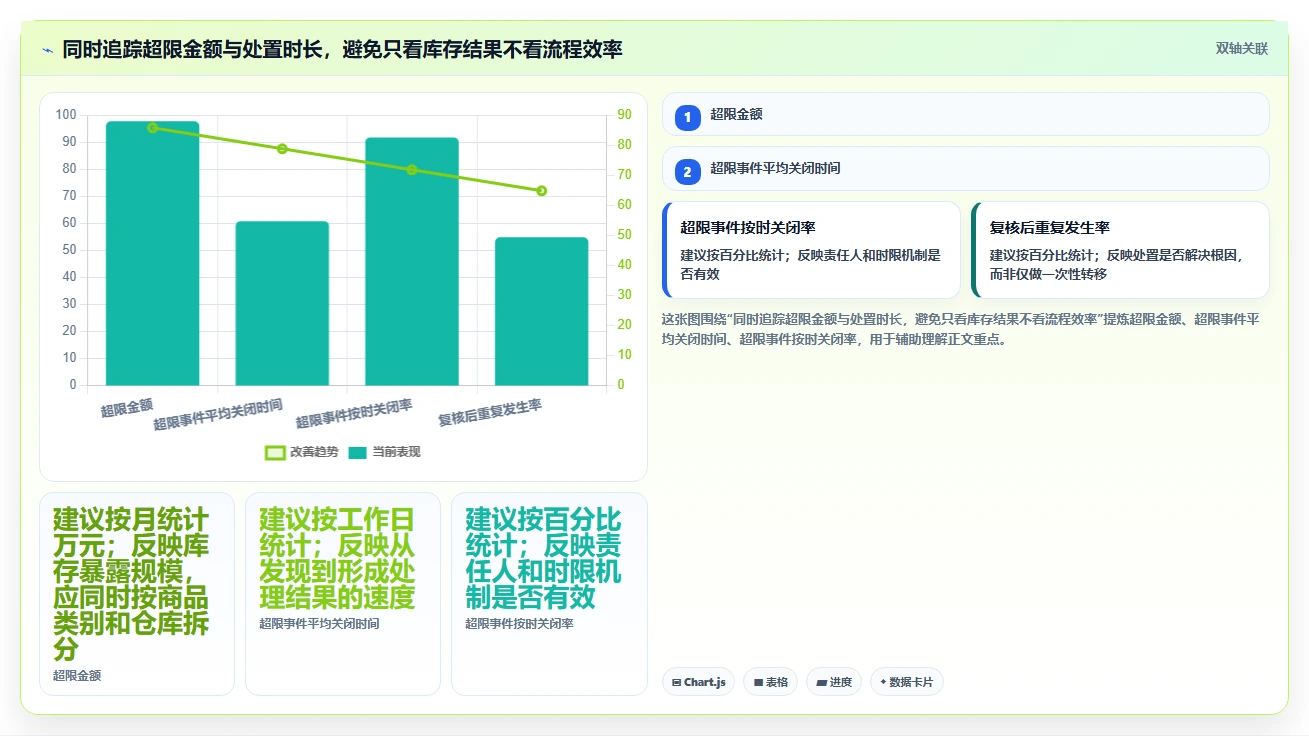Screen dimensions: 1309x736
Task: Click the page title 同时追踪超限金额与处置时长
Action: tap(342, 49)
